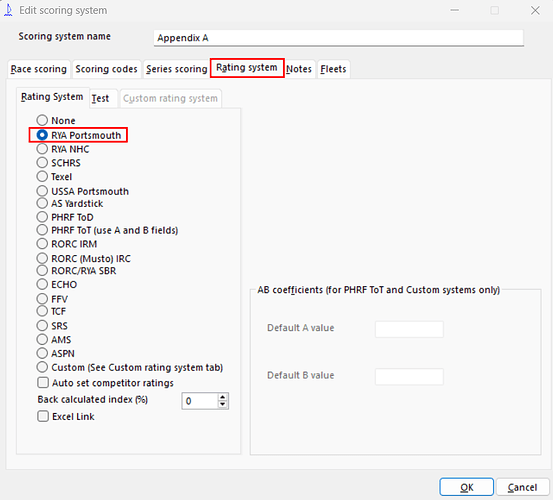Confirm with the OK button

(466, 487)
